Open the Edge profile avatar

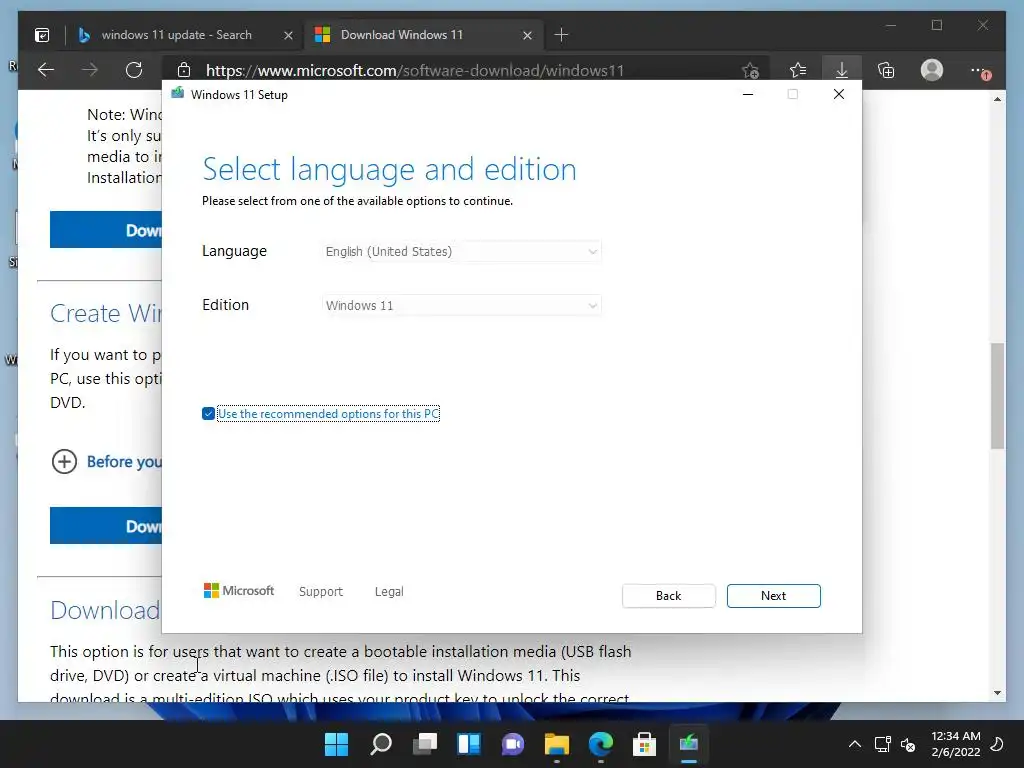coord(932,70)
